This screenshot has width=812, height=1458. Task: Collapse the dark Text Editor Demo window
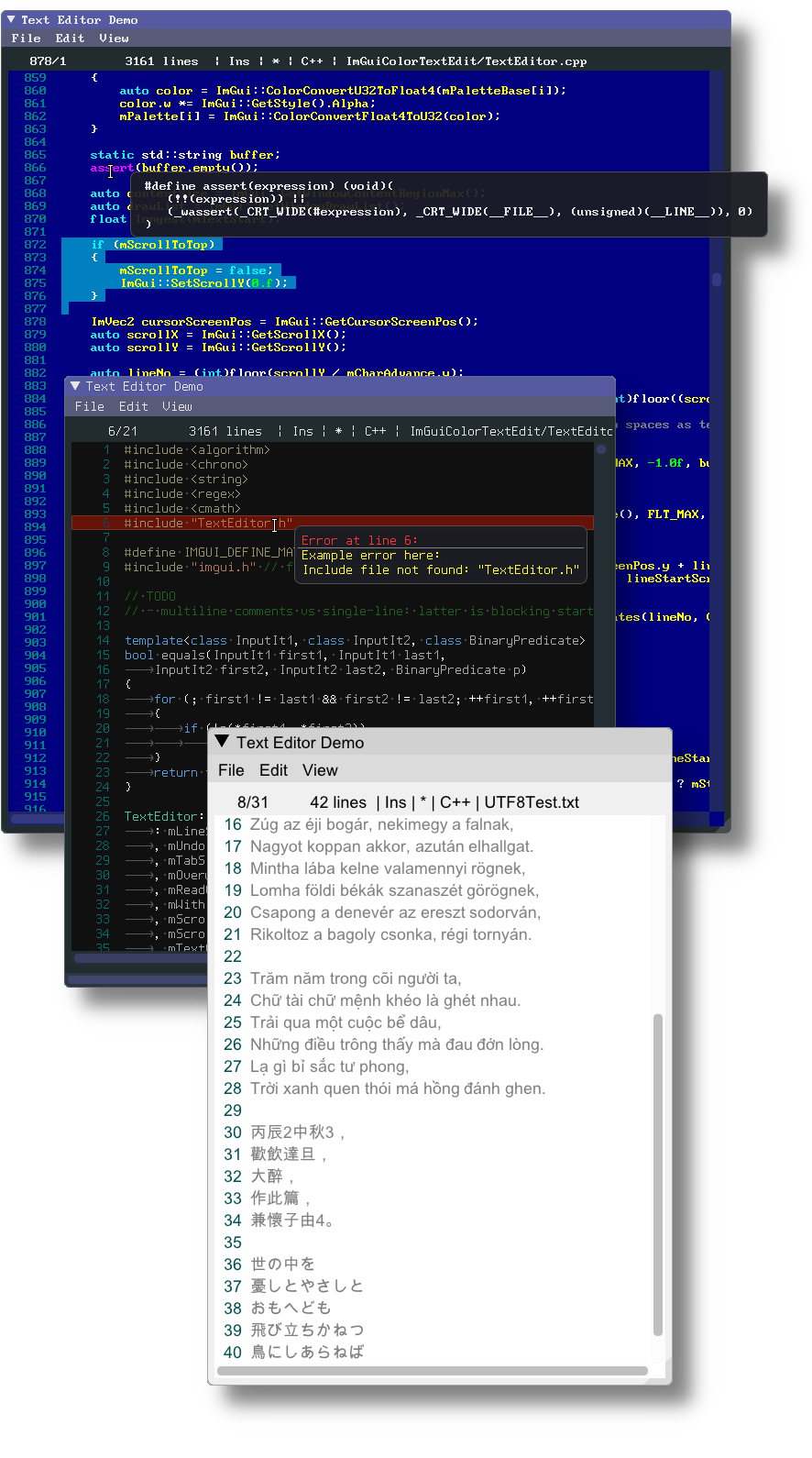(76, 386)
